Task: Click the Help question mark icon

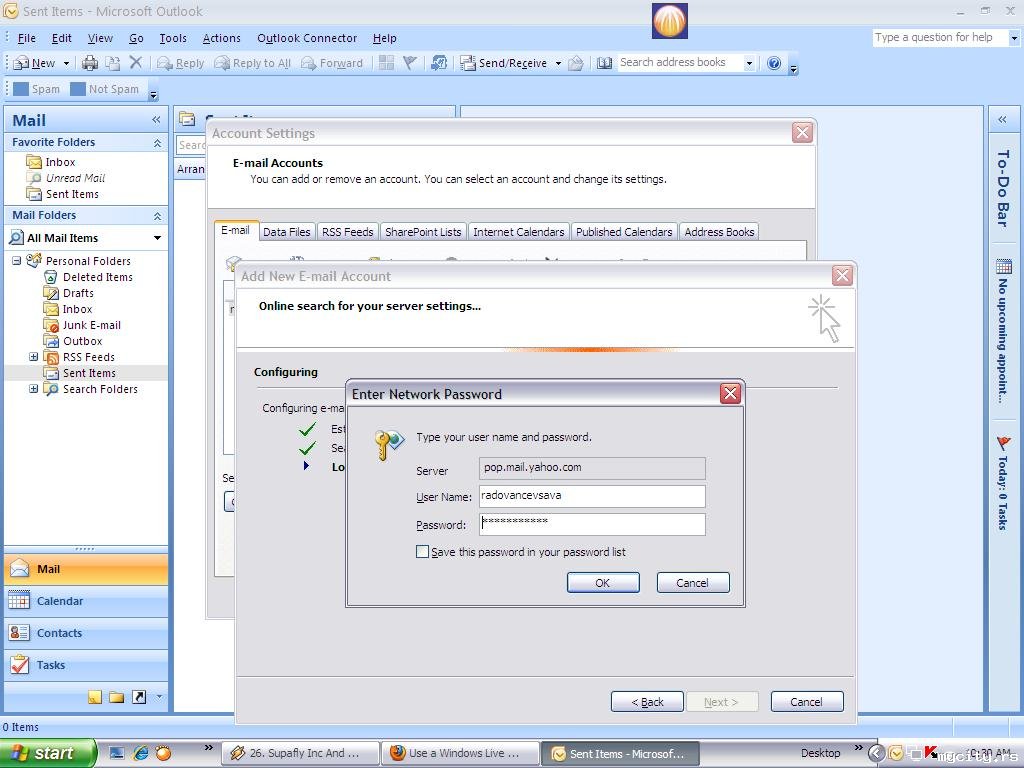Action: point(774,63)
